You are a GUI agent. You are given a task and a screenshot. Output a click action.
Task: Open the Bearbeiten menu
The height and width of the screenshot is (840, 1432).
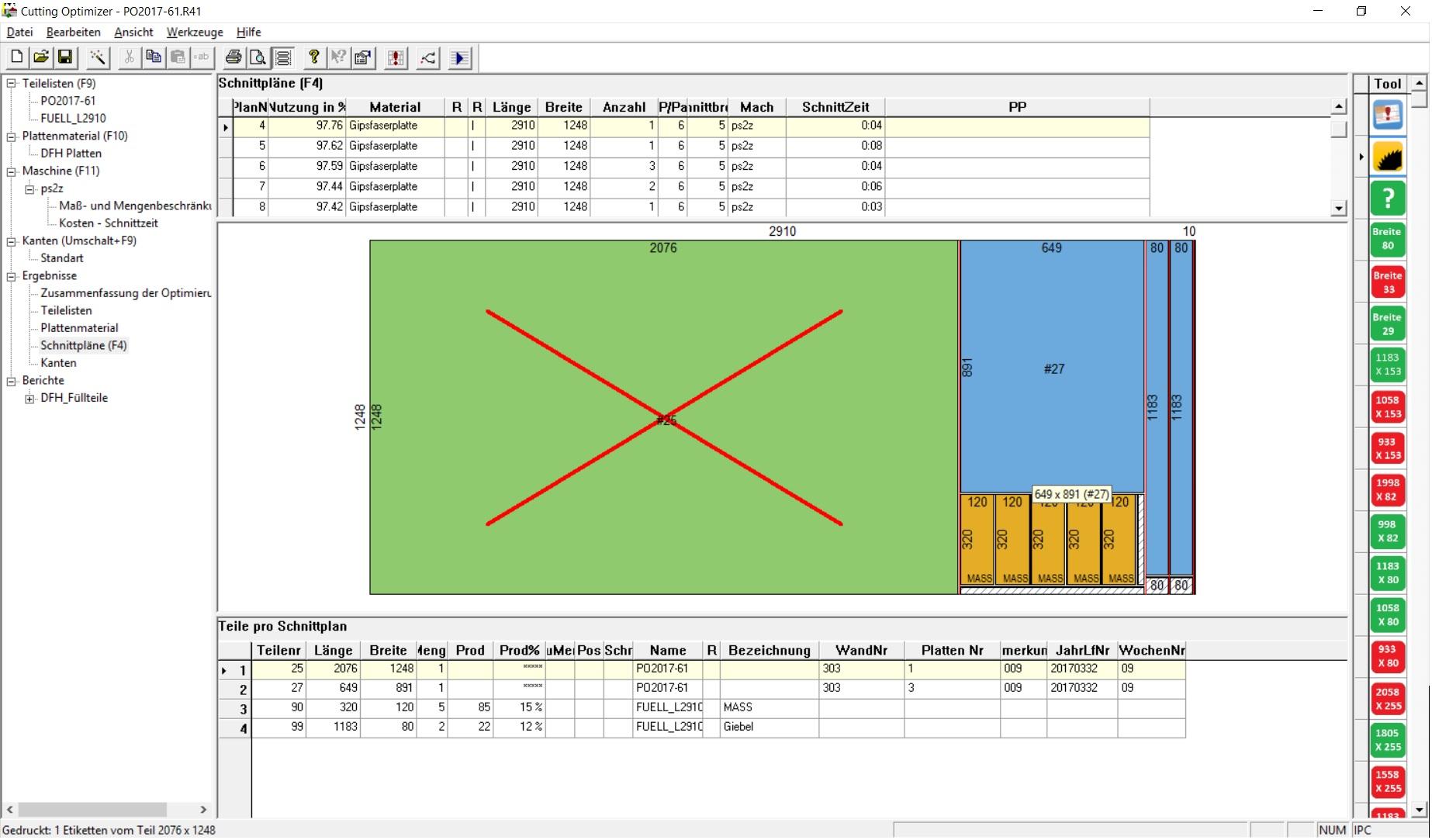pyautogui.click(x=74, y=32)
